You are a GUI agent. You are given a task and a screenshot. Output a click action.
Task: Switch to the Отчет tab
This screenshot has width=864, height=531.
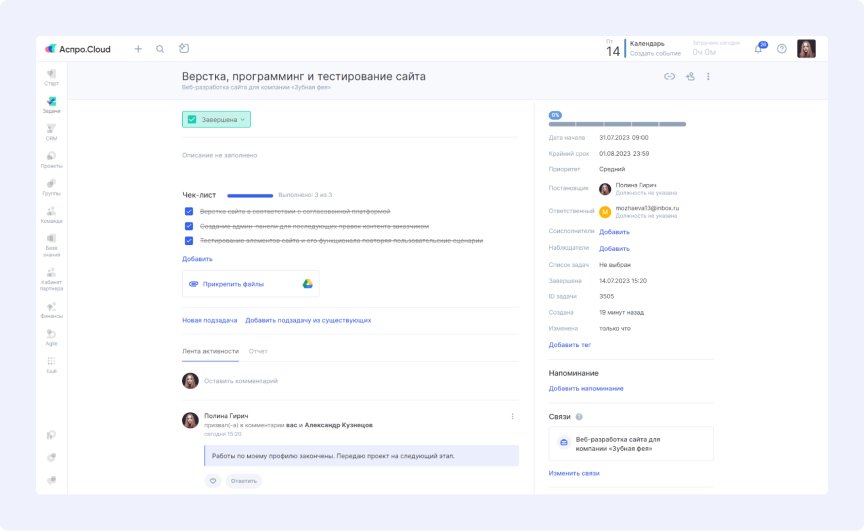coord(258,351)
